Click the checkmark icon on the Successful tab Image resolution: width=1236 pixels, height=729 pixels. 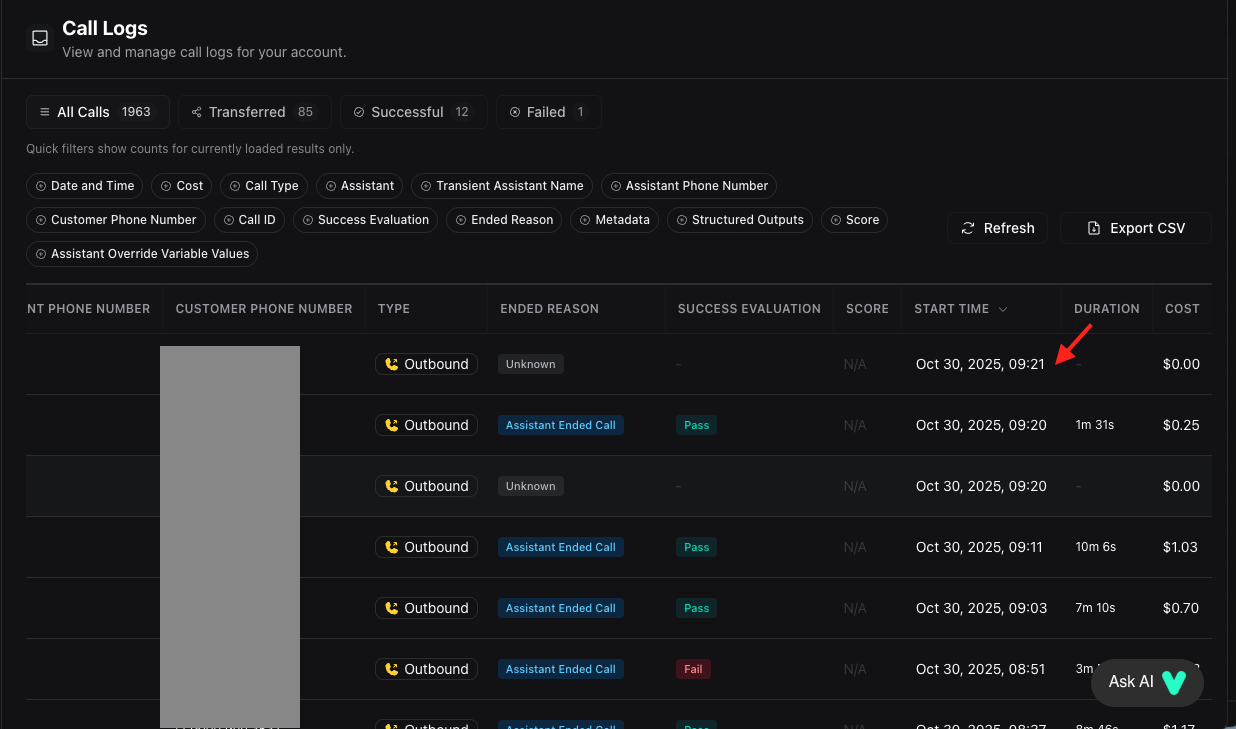pyautogui.click(x=359, y=111)
